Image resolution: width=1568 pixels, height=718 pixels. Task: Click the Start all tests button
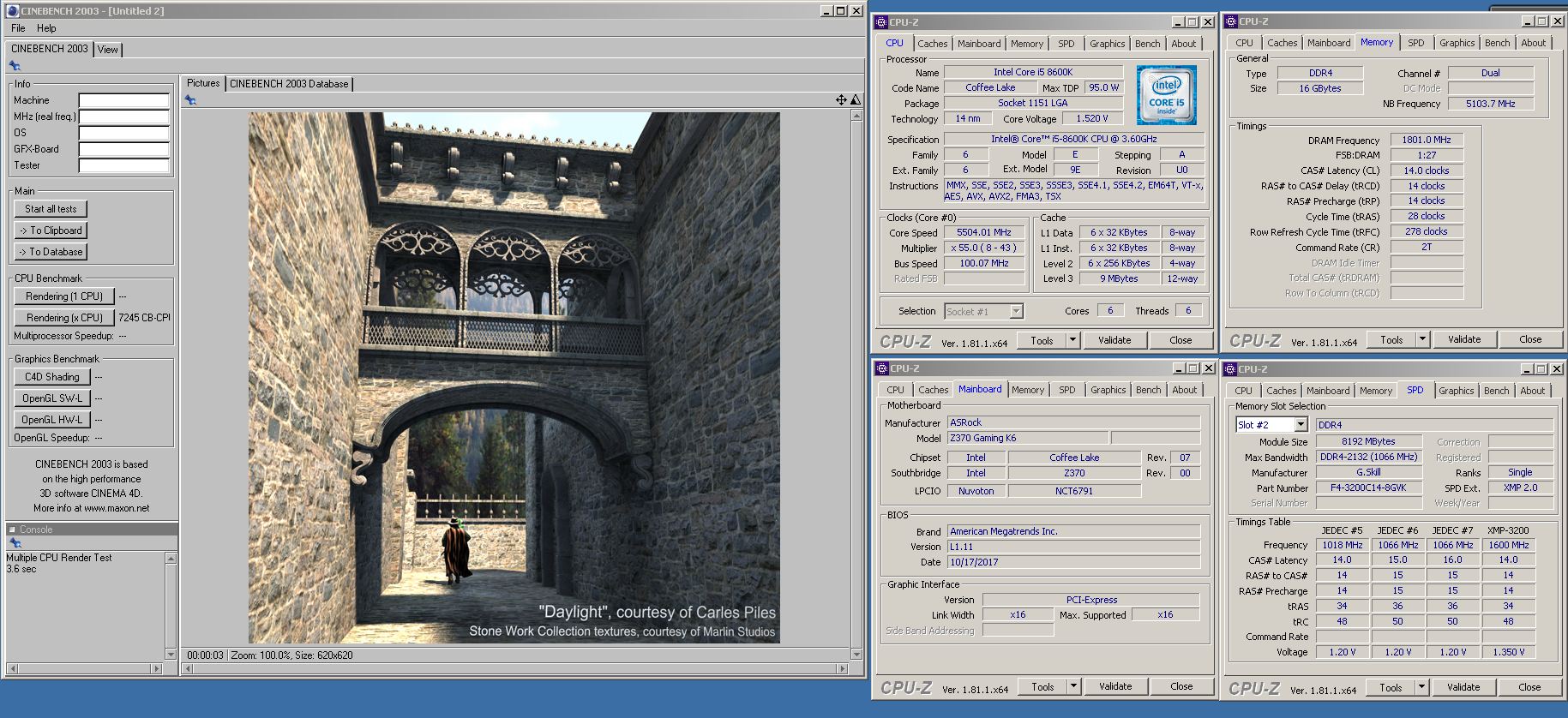51,209
